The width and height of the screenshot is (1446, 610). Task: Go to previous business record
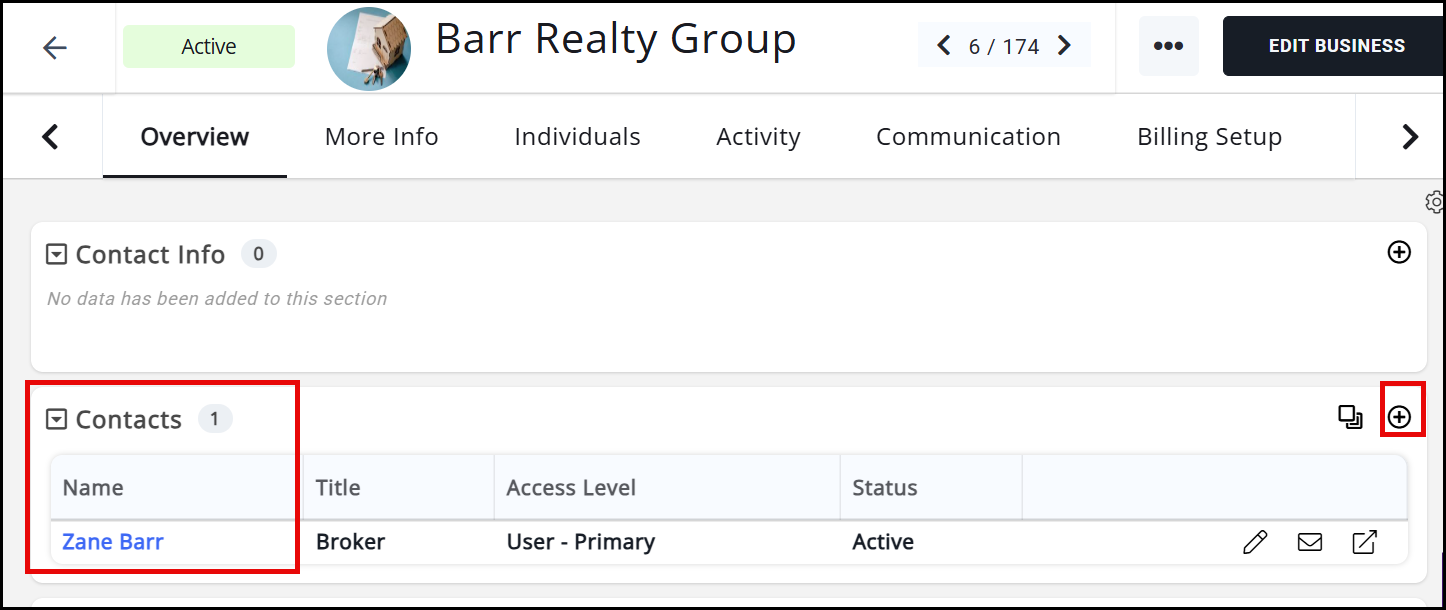coord(943,46)
